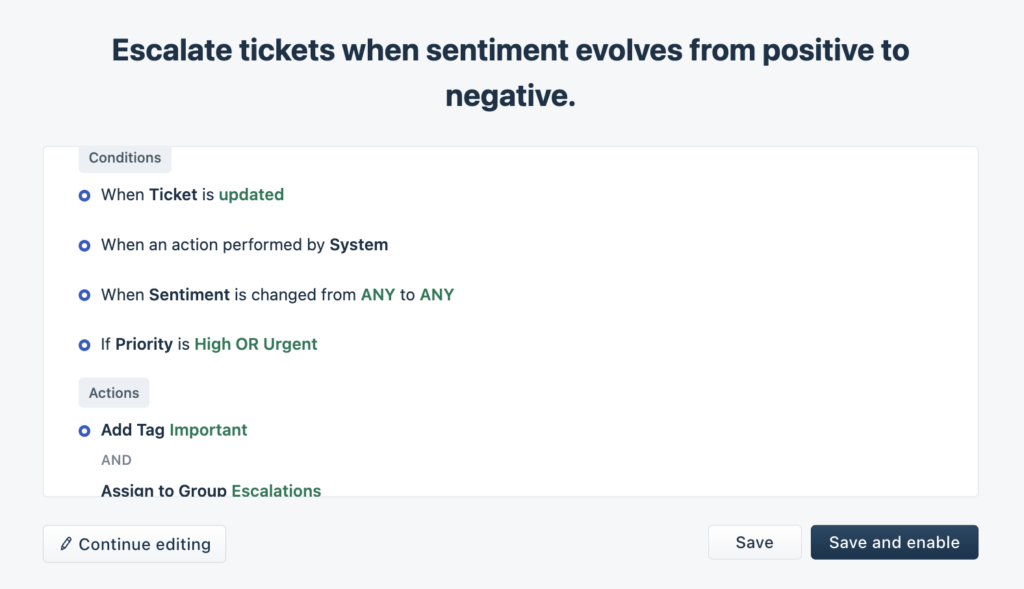Click the AND connector between actions
The height and width of the screenshot is (589, 1024).
[116, 460]
